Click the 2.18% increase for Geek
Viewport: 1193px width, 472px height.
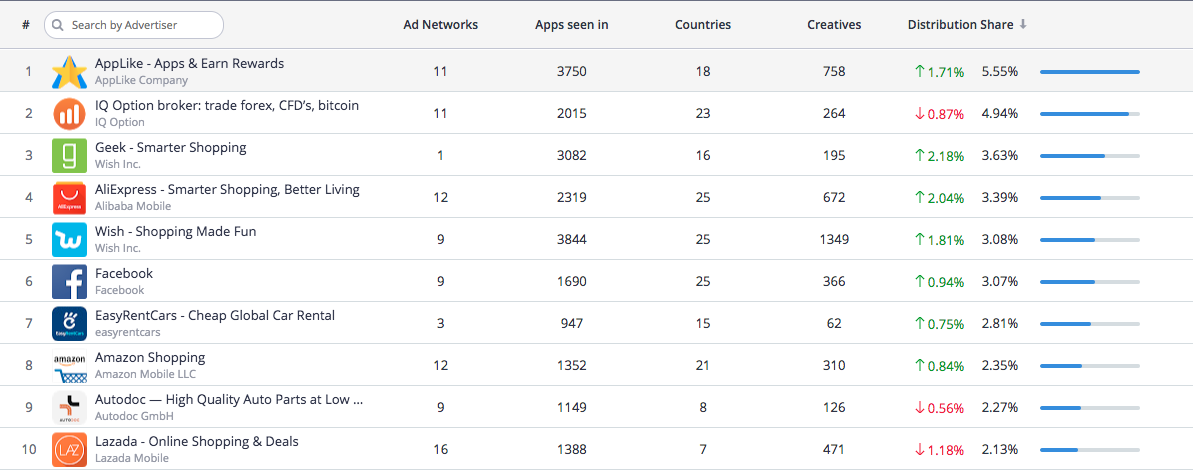(940, 156)
